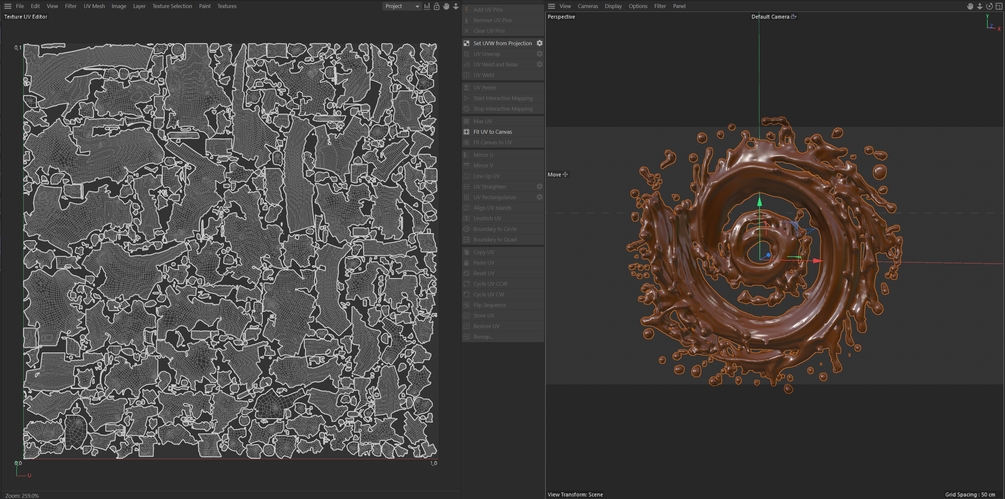Image resolution: width=1005 pixels, height=499 pixels.
Task: Open the Panel menu in viewport
Action: point(679,6)
